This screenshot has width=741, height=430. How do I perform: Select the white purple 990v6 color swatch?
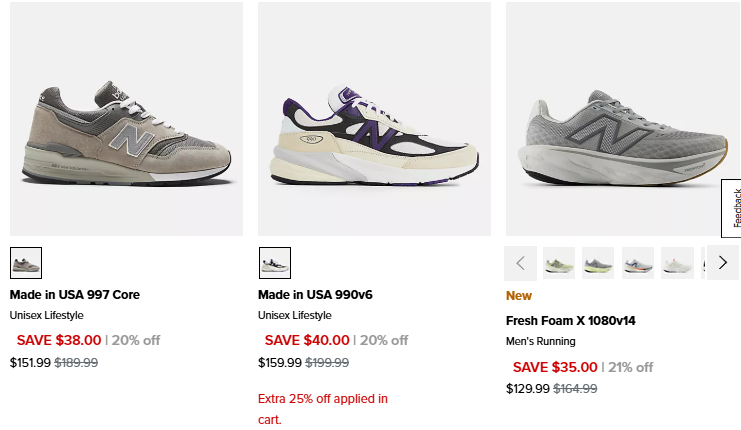point(275,263)
